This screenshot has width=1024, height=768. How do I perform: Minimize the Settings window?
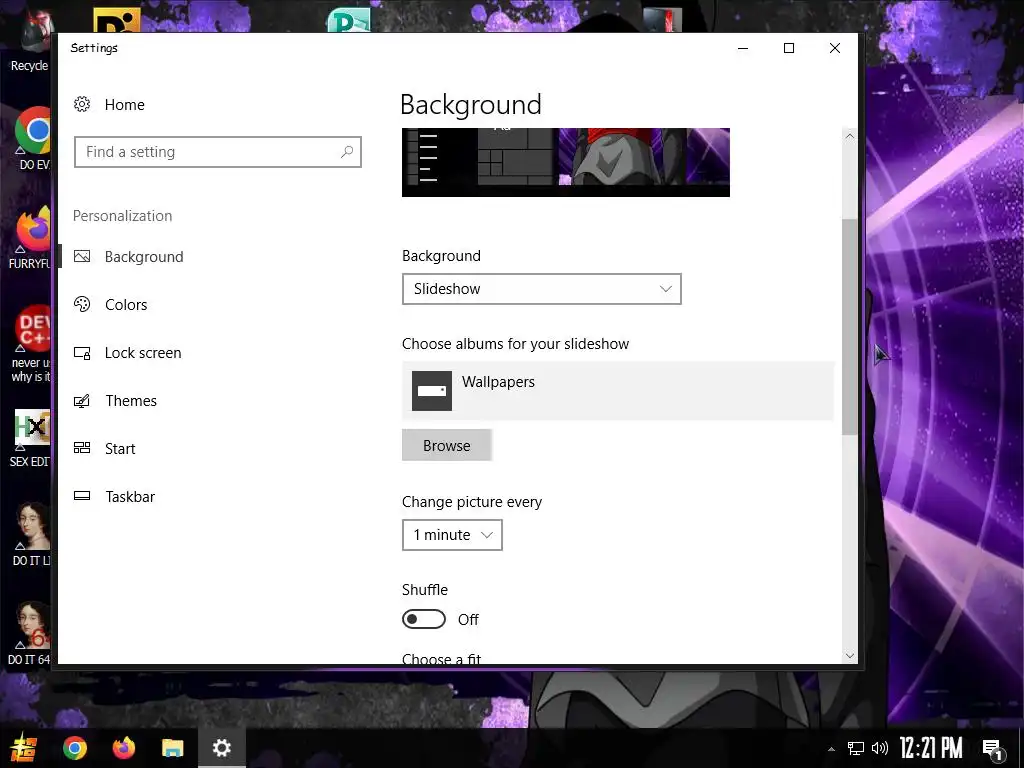pyautogui.click(x=743, y=48)
